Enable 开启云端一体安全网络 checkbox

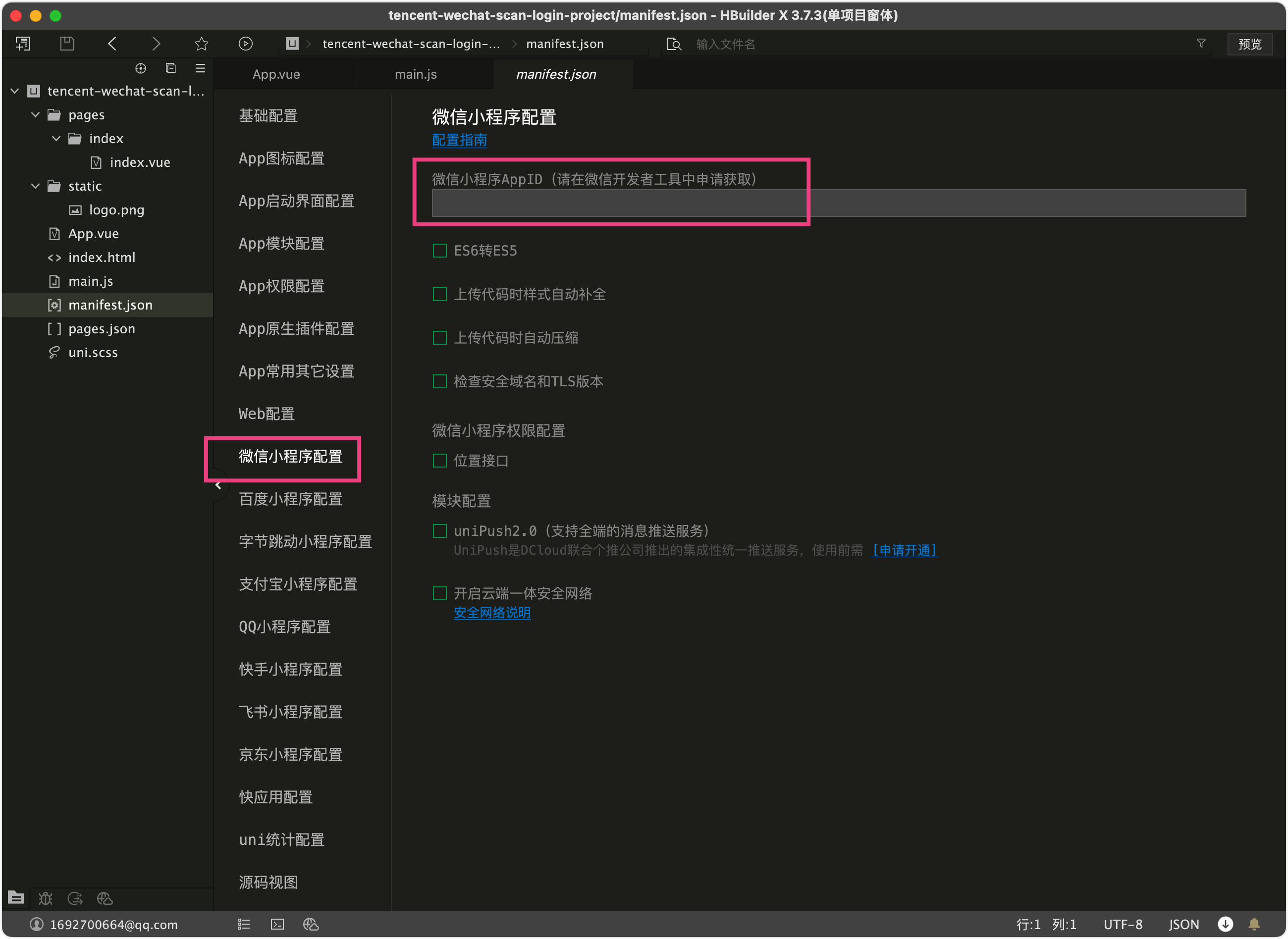pyautogui.click(x=439, y=593)
